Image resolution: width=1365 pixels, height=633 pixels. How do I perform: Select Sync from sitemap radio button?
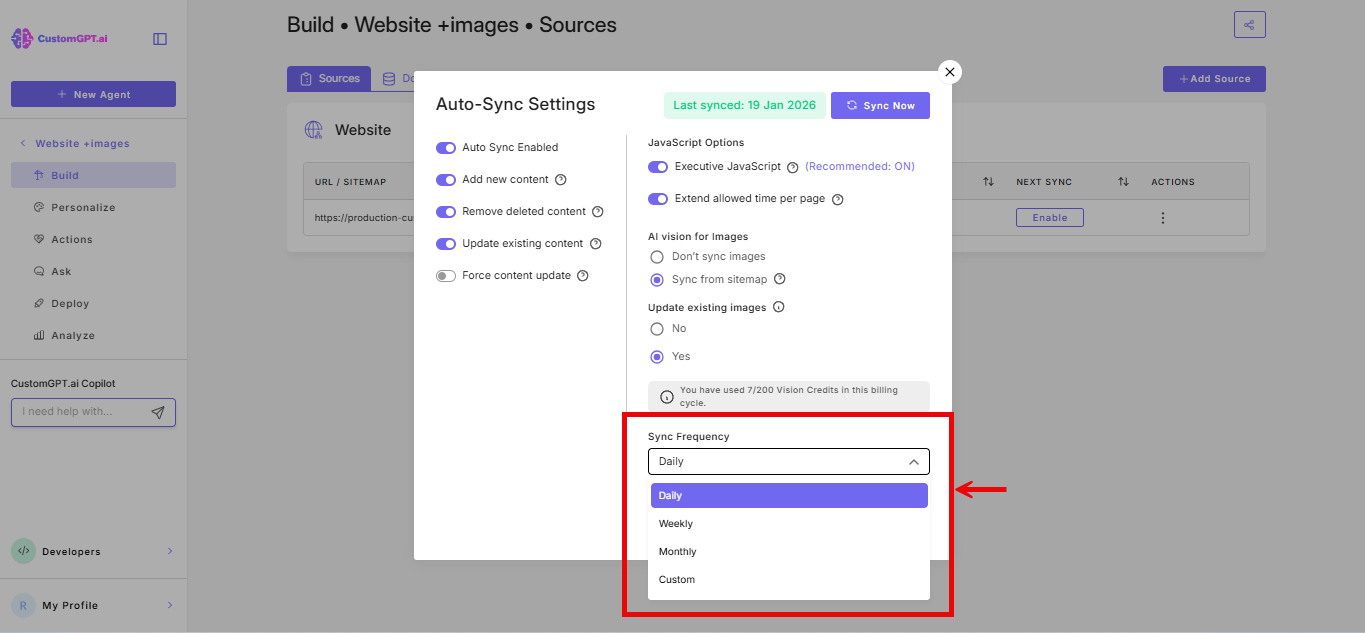pos(657,280)
